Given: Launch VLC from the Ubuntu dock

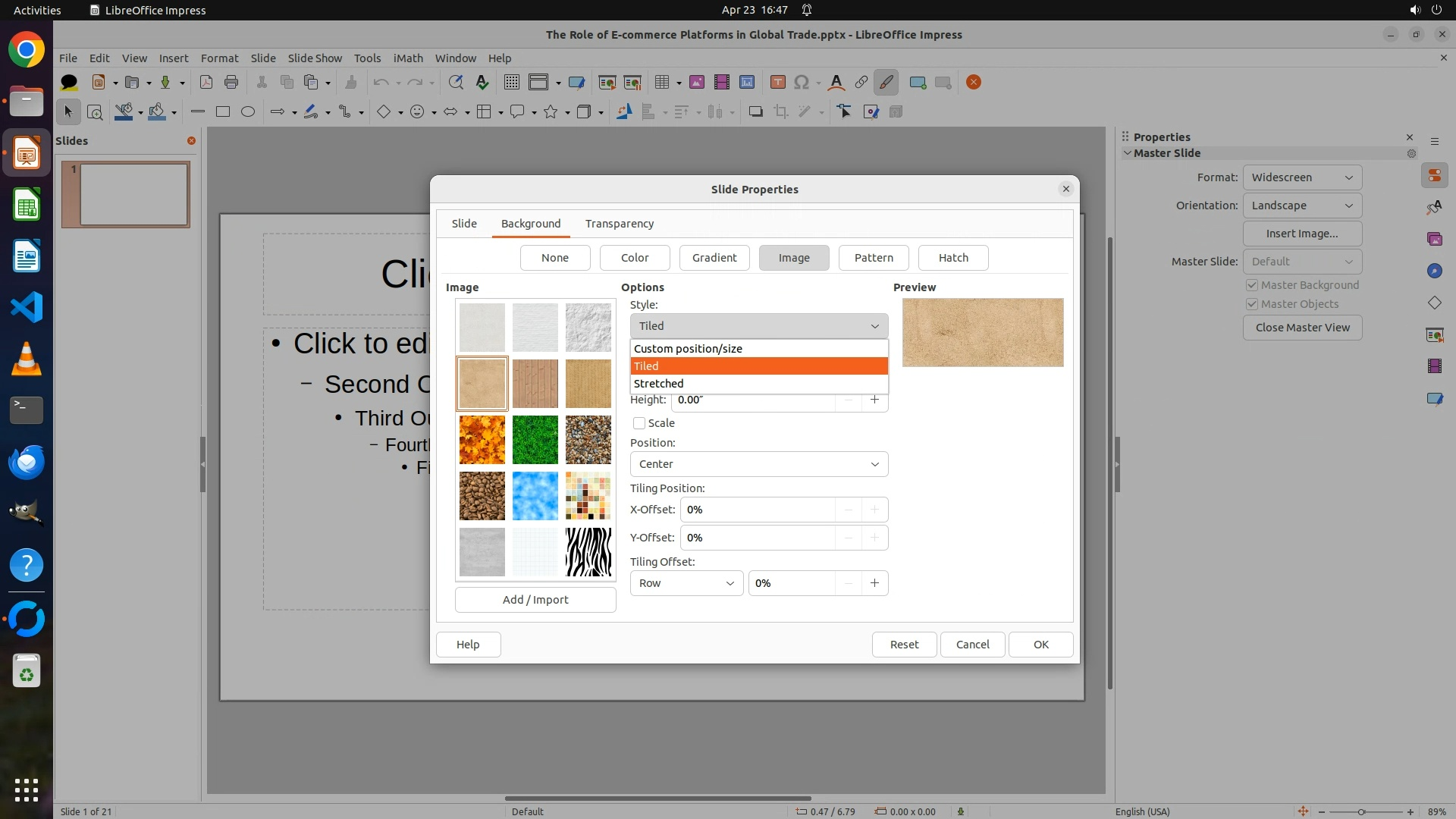Looking at the screenshot, I should [x=27, y=359].
